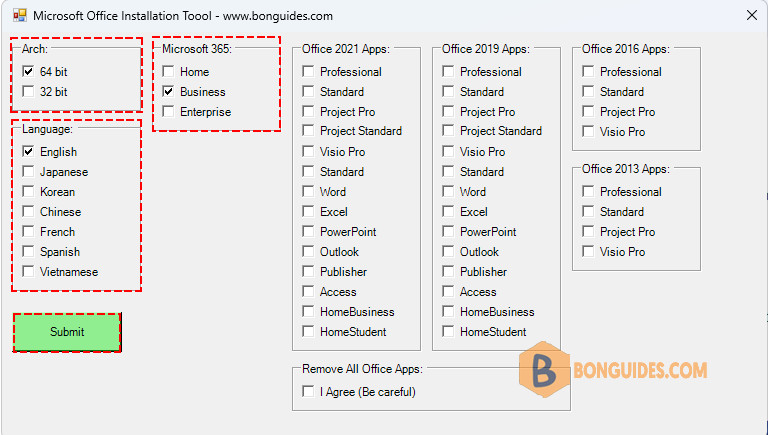Viewport: 768px width, 435px height.
Task: Enable Office 2016 Visio Pro
Action: 588,131
